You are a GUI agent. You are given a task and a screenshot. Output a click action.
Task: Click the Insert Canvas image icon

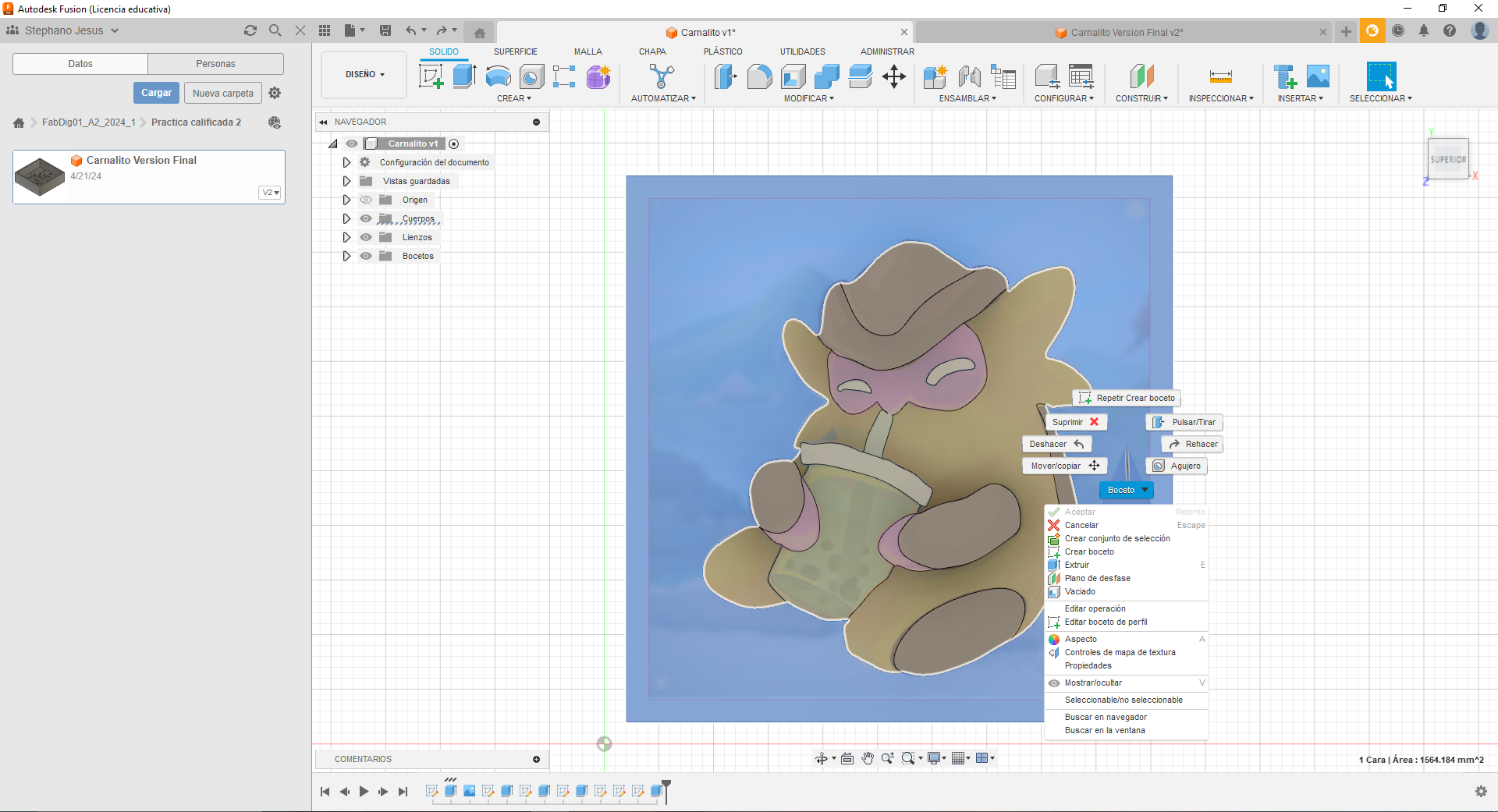pyautogui.click(x=1318, y=76)
